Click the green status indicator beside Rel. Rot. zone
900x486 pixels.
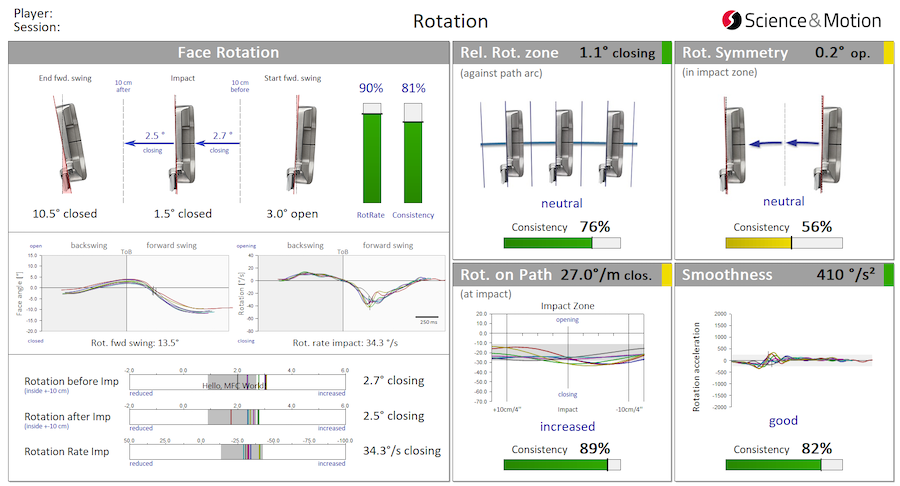tap(667, 53)
